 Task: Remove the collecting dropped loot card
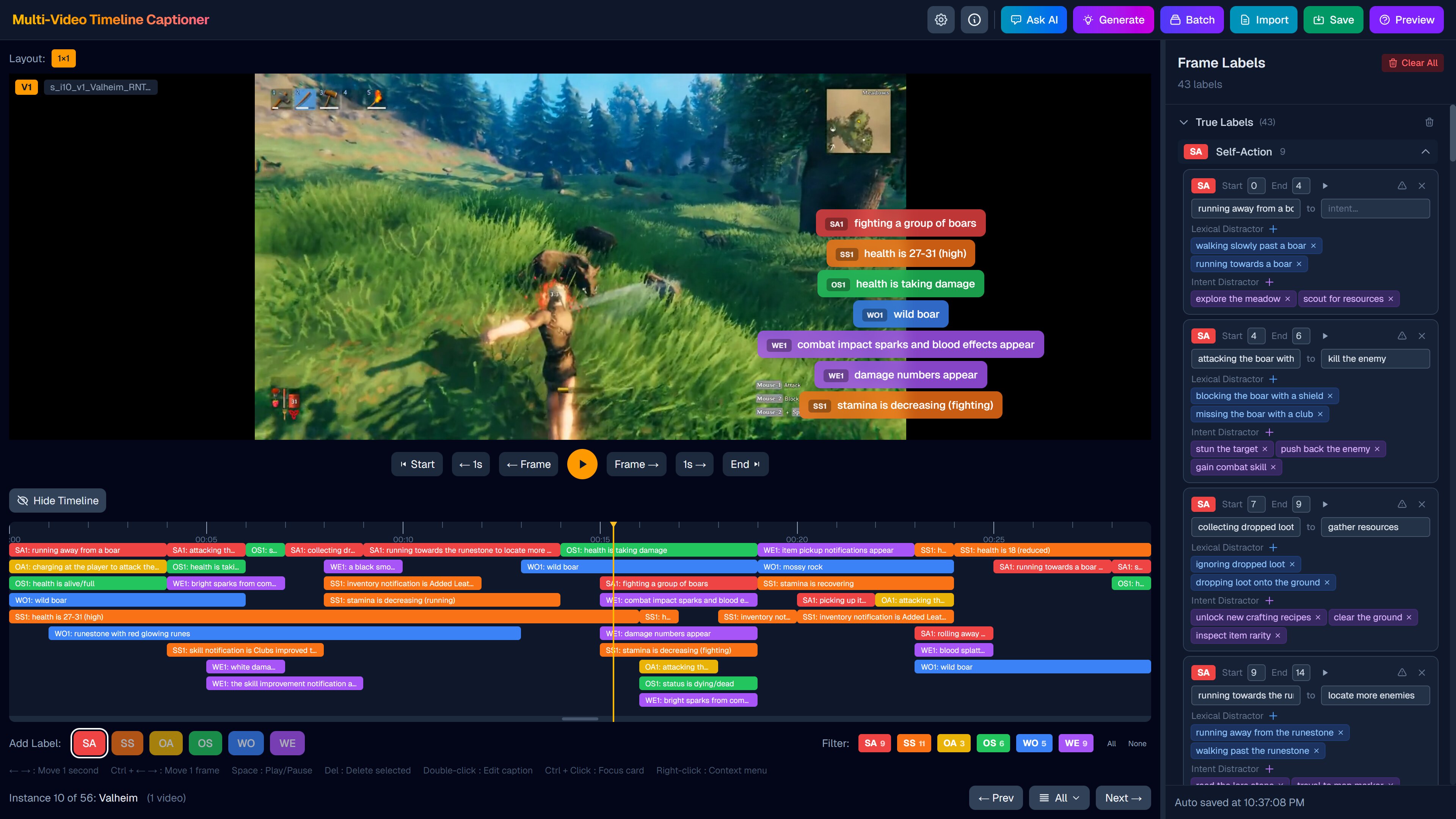click(x=1421, y=504)
